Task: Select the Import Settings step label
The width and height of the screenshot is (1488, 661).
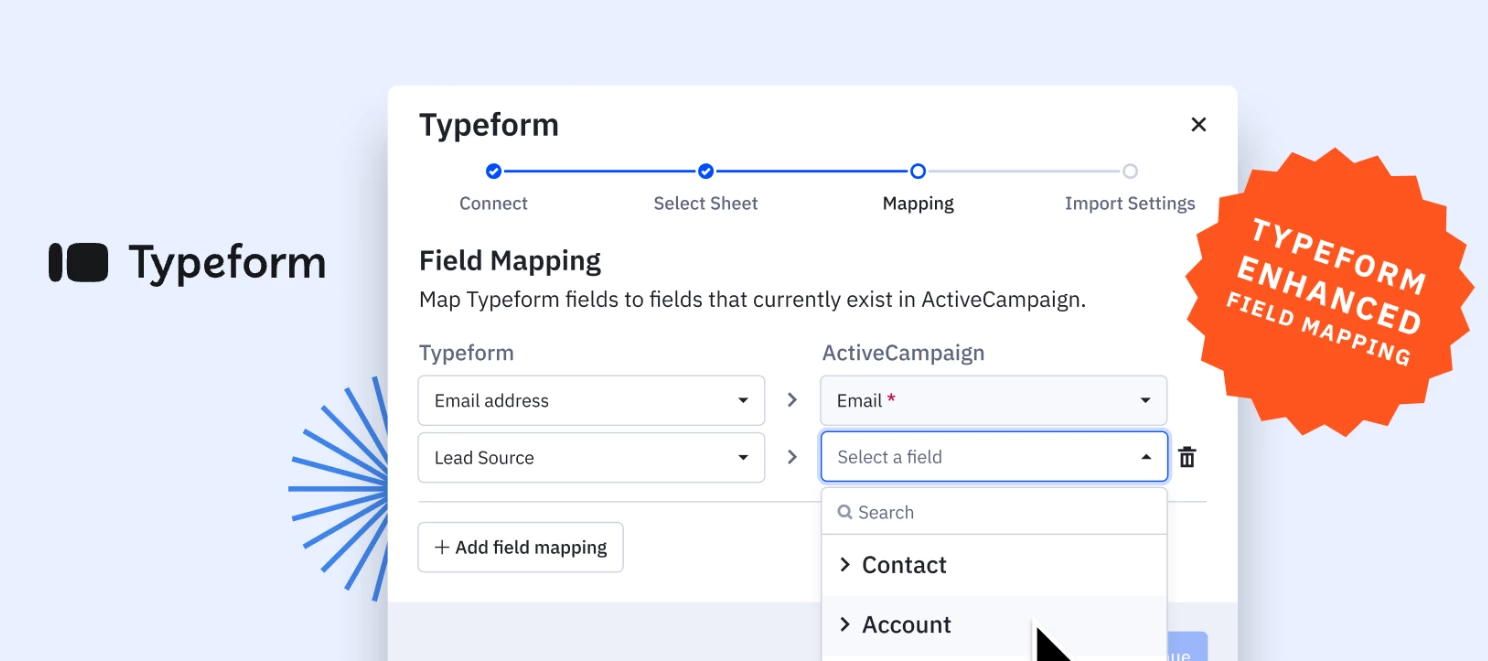Action: click(1130, 203)
